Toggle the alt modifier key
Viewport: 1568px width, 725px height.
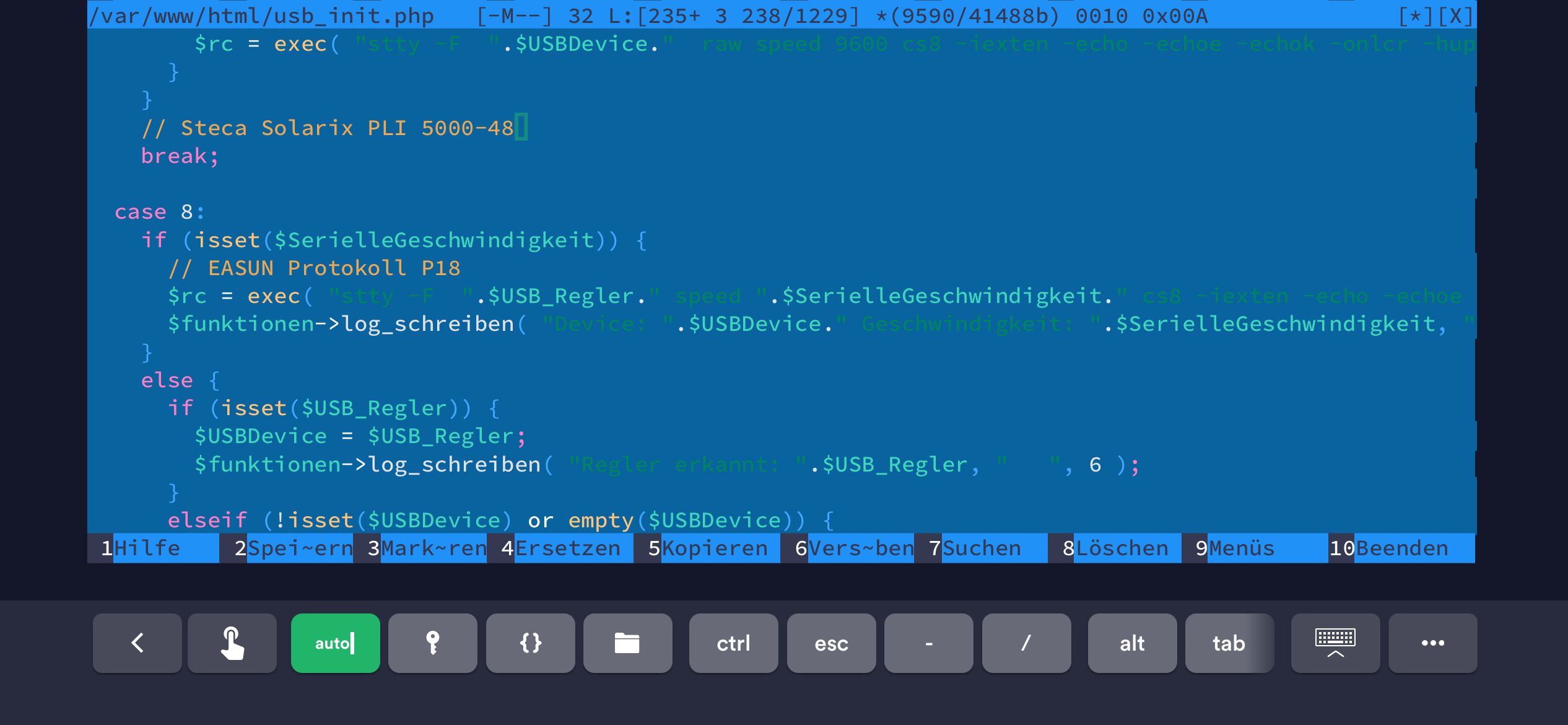pyautogui.click(x=1132, y=643)
